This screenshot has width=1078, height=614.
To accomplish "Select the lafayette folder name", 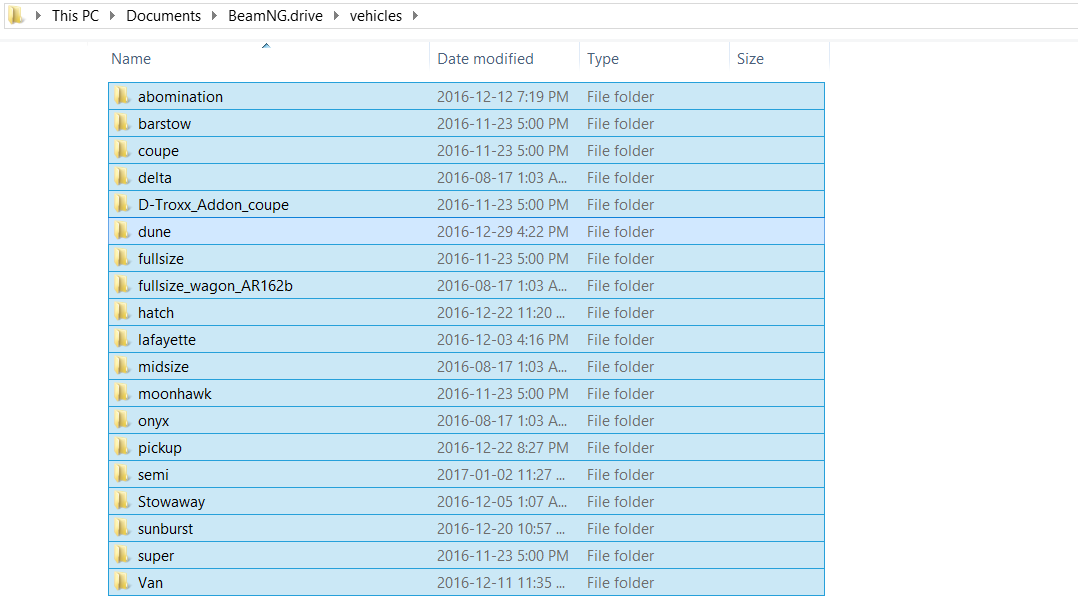I will tap(166, 340).
